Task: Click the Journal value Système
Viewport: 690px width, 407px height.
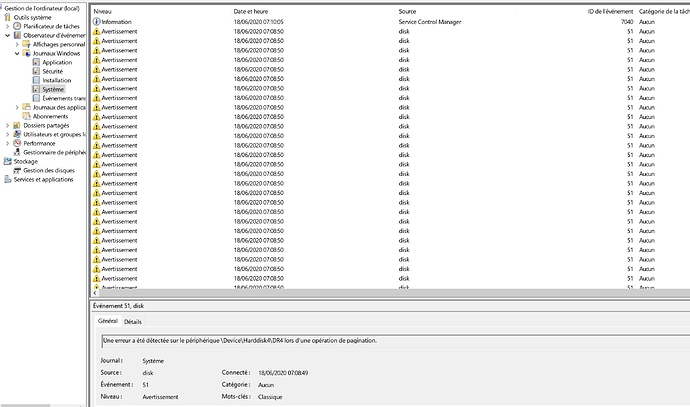Action: coord(153,361)
